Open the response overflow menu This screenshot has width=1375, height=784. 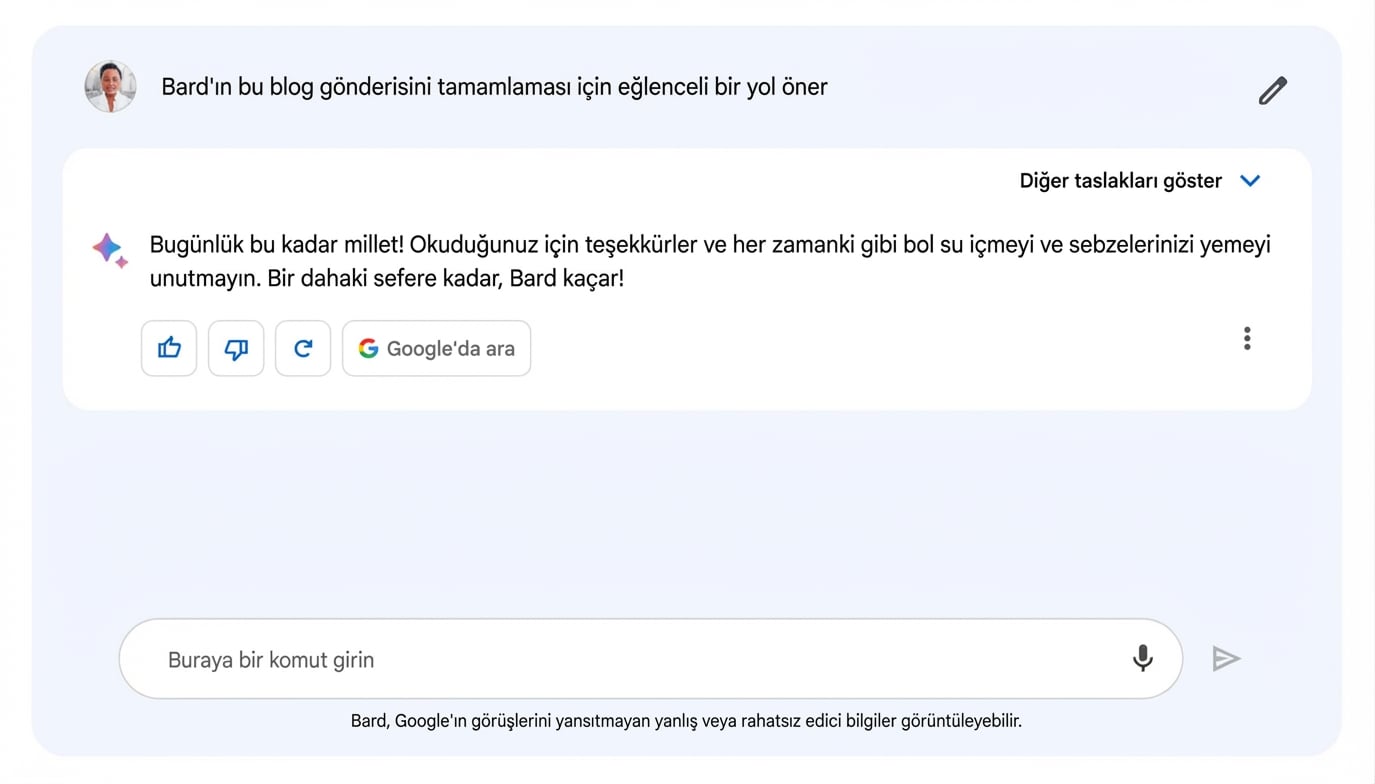(1247, 338)
